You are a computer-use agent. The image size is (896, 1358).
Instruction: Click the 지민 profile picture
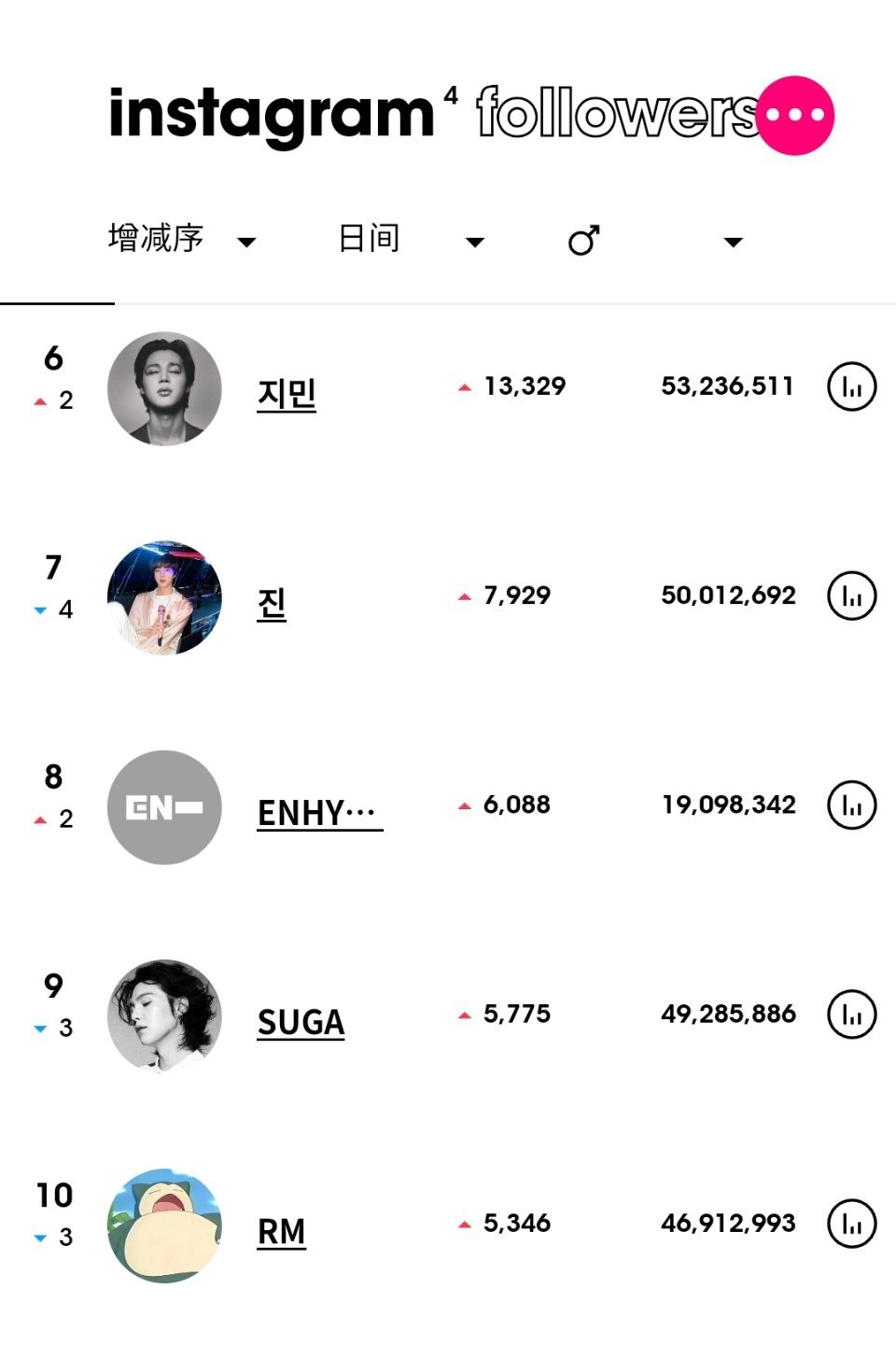(x=164, y=388)
